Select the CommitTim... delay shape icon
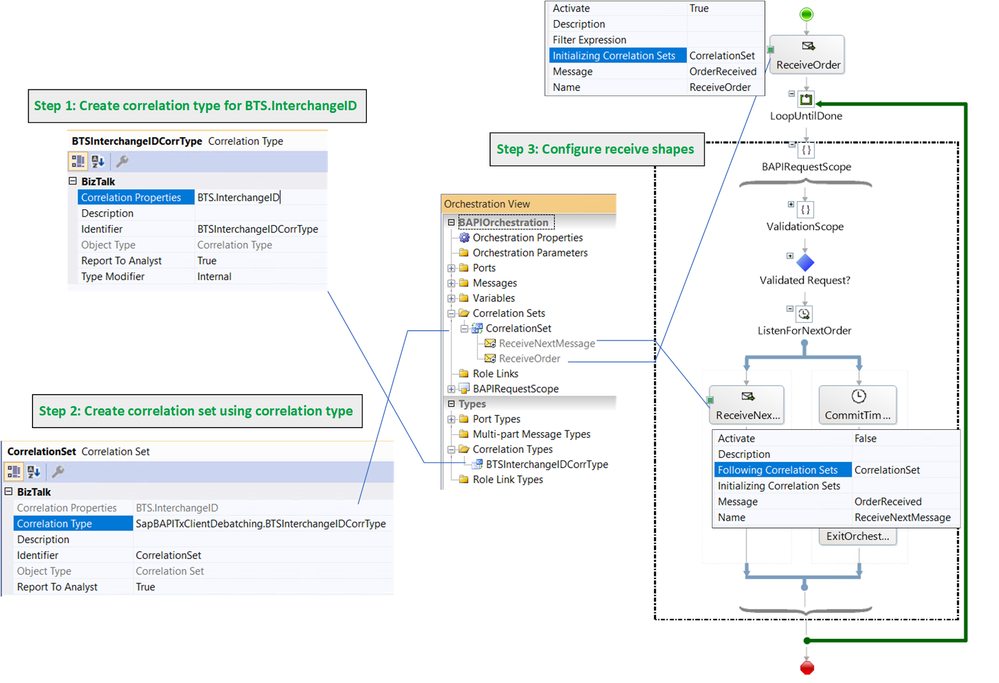The width and height of the screenshot is (999, 683). [x=858, y=396]
